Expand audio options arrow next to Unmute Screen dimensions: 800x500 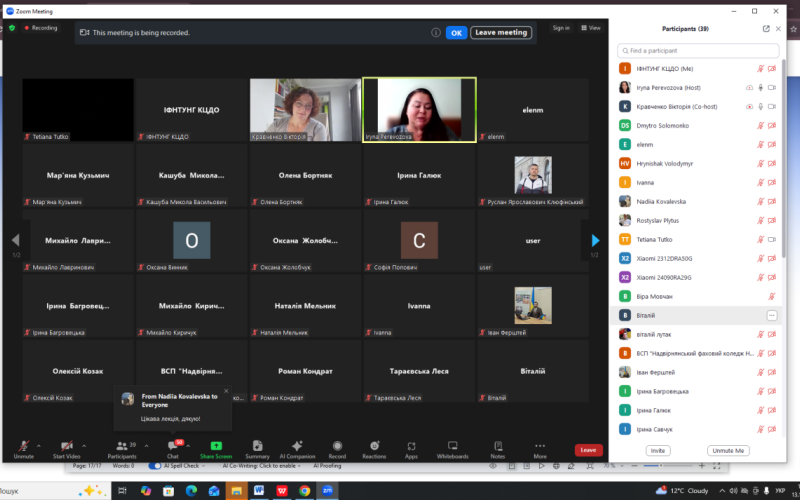[x=39, y=446]
